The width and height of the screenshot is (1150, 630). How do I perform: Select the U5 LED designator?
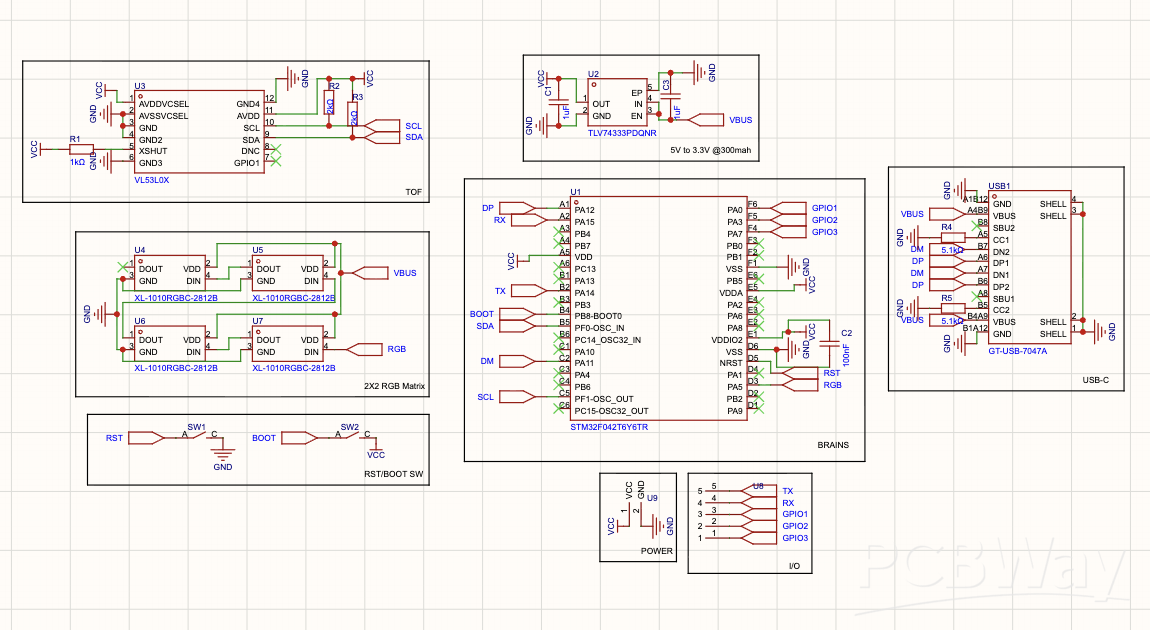pos(257,250)
